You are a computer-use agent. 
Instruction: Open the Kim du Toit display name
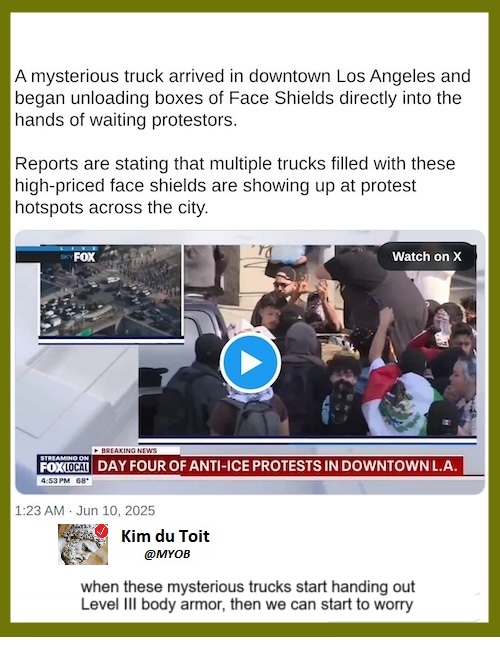coord(165,536)
